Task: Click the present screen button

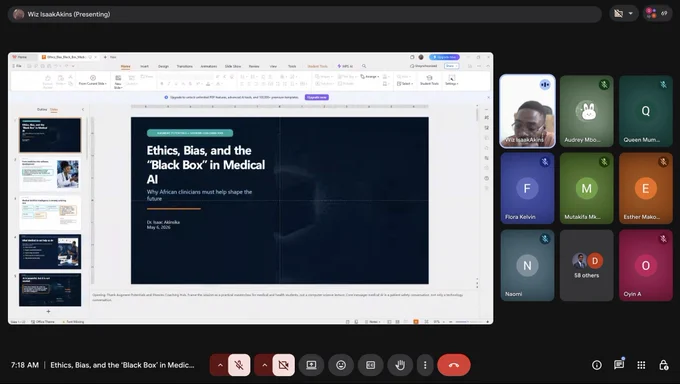Action: [x=311, y=365]
